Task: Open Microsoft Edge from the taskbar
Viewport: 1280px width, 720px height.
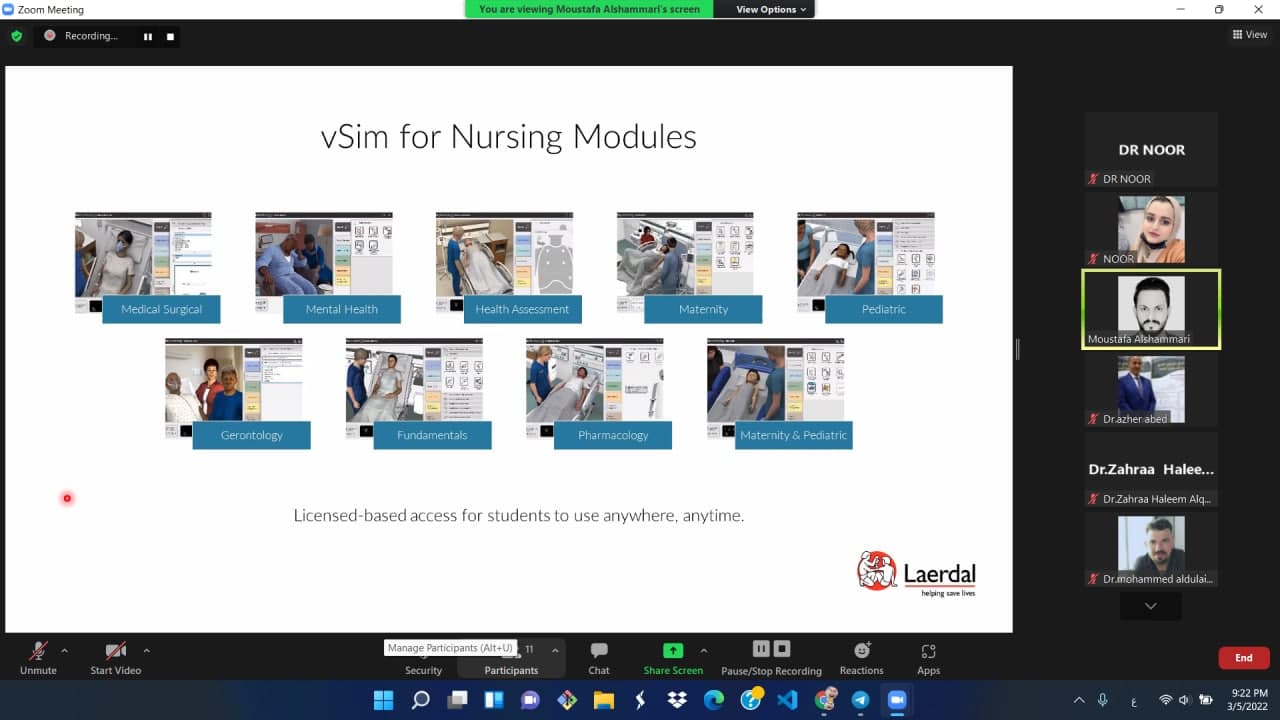Action: click(x=714, y=700)
